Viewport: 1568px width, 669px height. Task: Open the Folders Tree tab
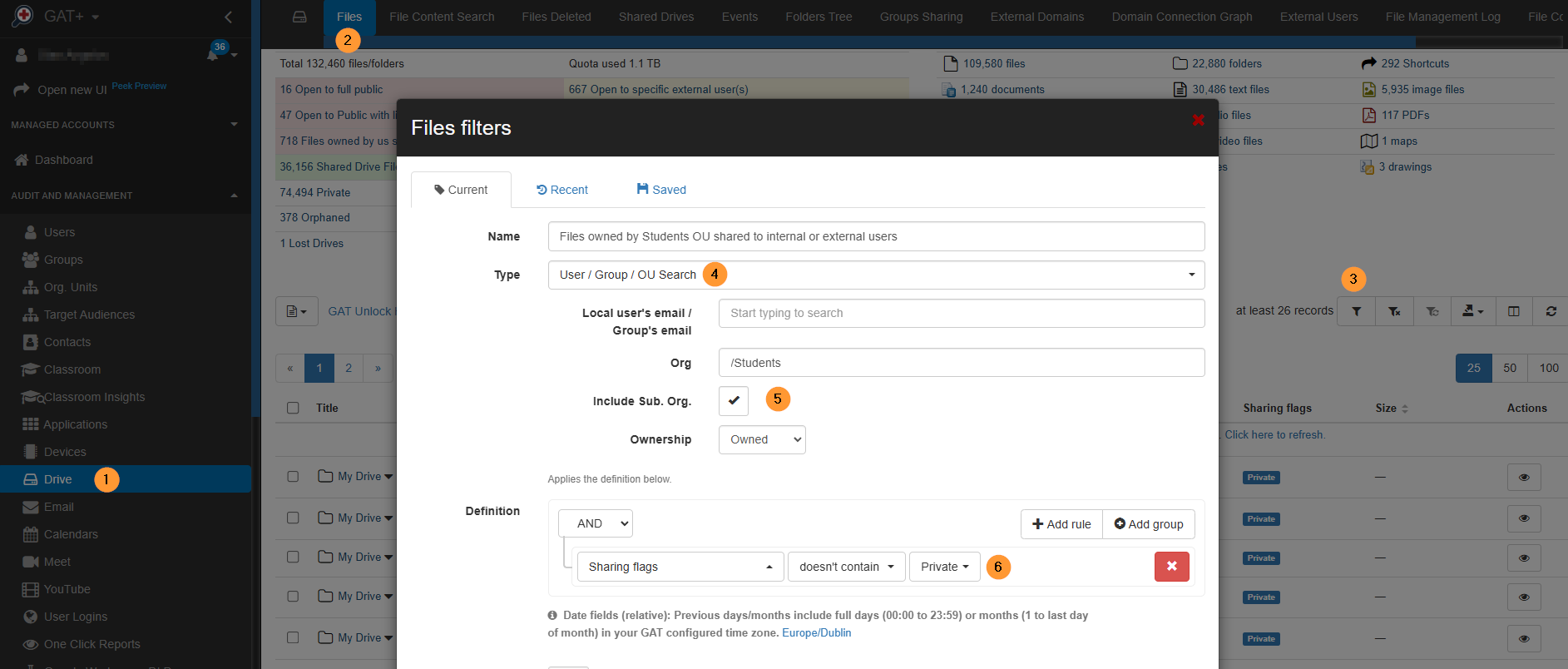(x=819, y=17)
